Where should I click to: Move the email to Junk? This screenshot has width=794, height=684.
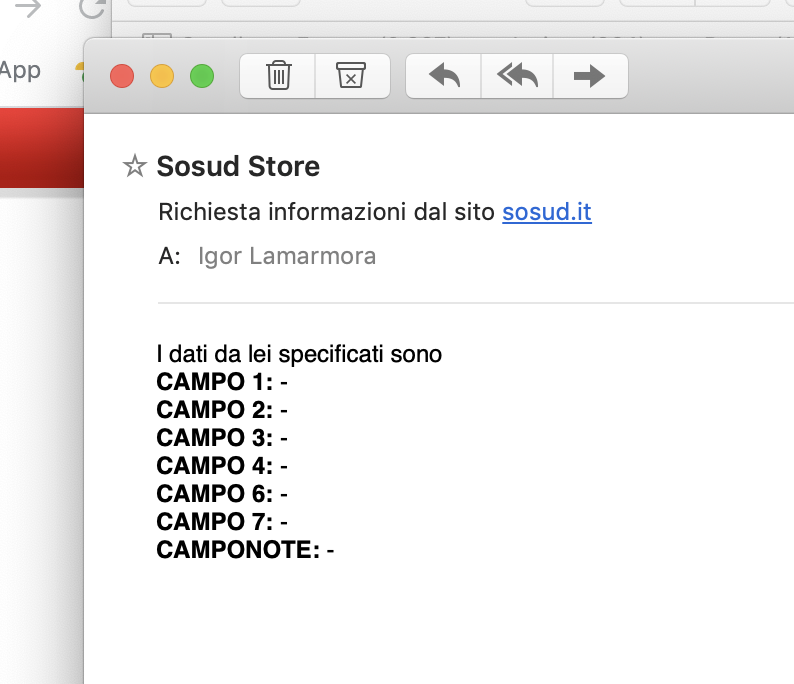(x=351, y=75)
